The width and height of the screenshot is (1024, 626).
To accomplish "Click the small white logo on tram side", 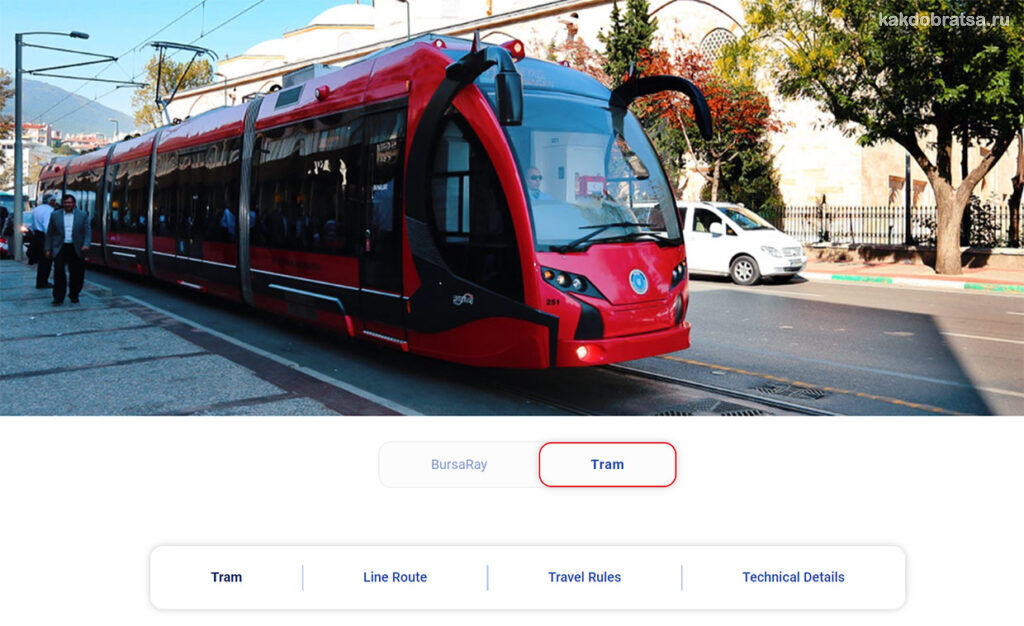I will pyautogui.click(x=463, y=299).
